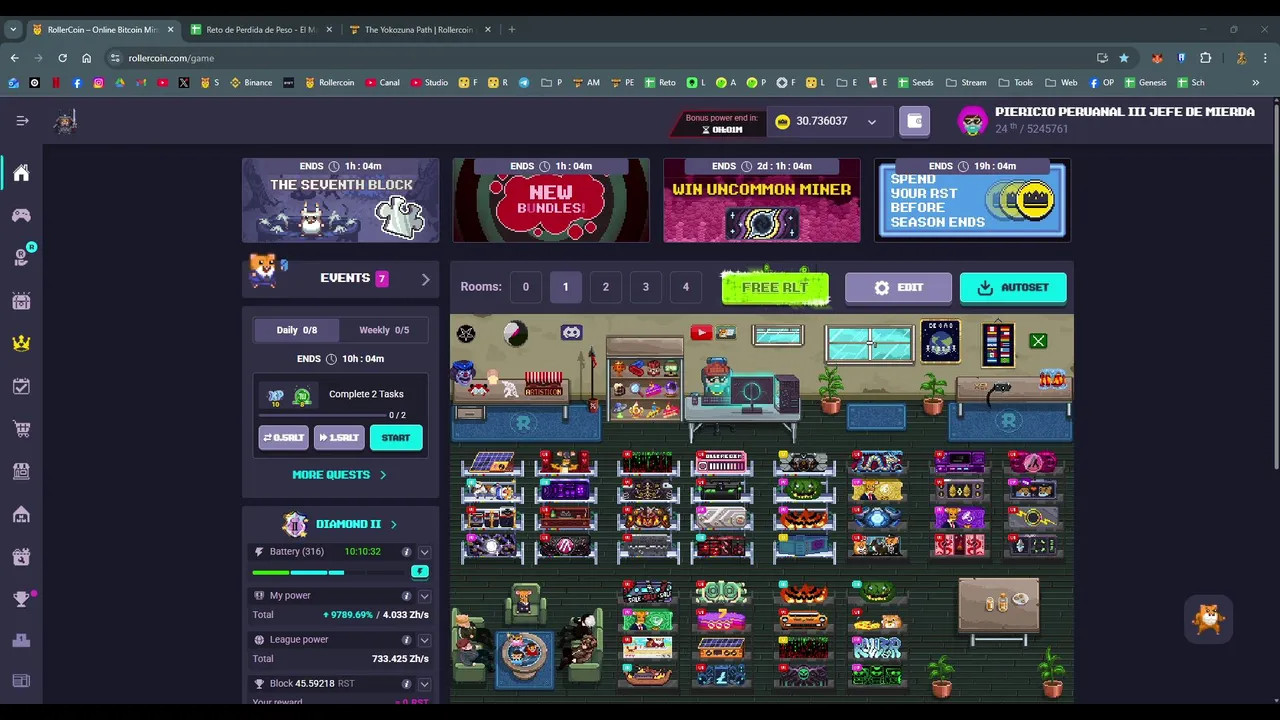Show info for My power row
Image resolution: width=1280 pixels, height=720 pixels.
pos(406,595)
